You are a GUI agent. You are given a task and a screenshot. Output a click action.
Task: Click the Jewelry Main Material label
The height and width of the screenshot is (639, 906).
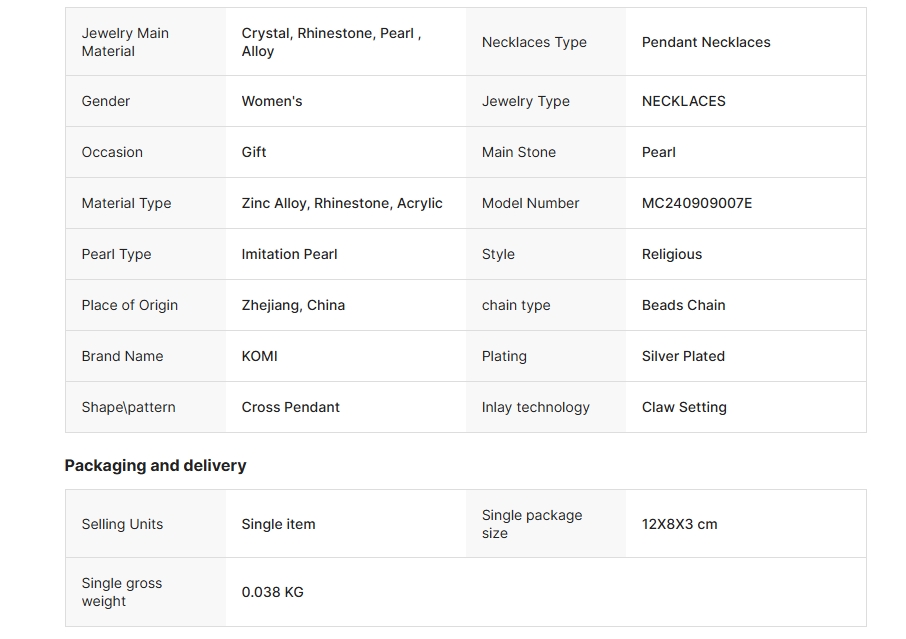coord(125,42)
